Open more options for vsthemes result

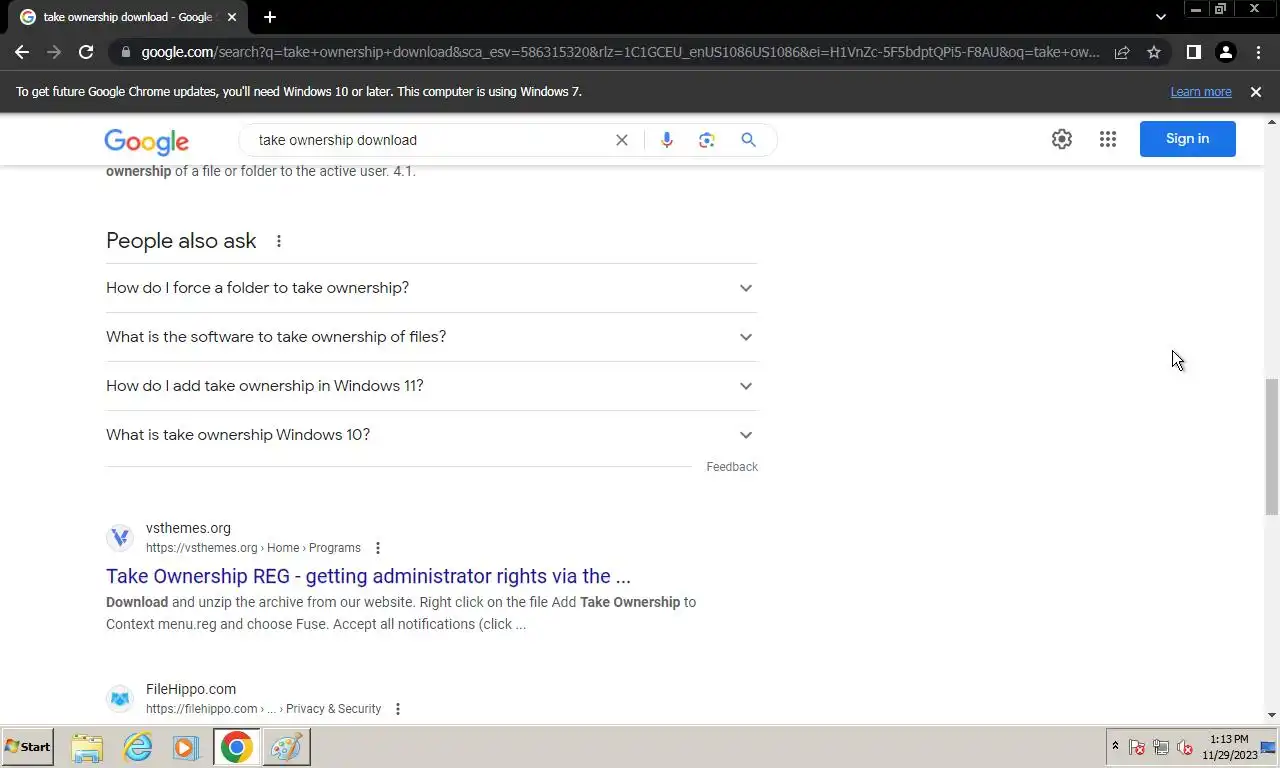(x=378, y=548)
